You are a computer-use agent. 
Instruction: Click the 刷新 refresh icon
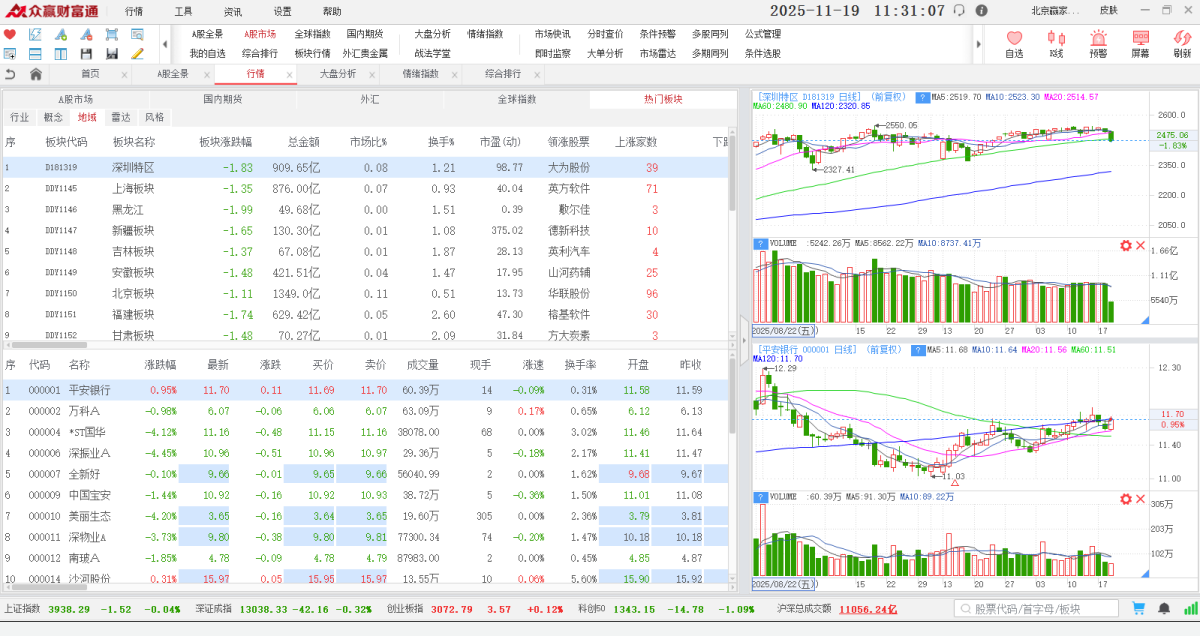coord(1182,43)
